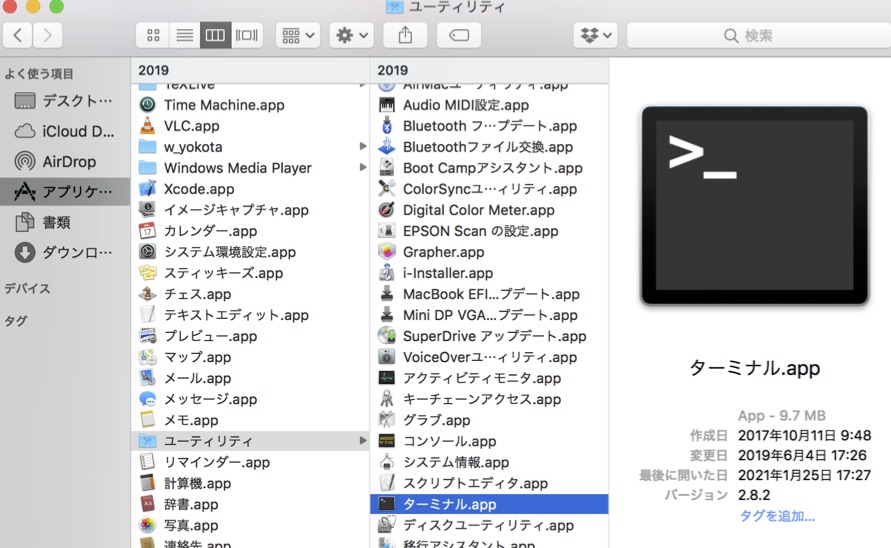Select the メッセージ.app icon
The height and width of the screenshot is (548, 891).
coord(147,398)
